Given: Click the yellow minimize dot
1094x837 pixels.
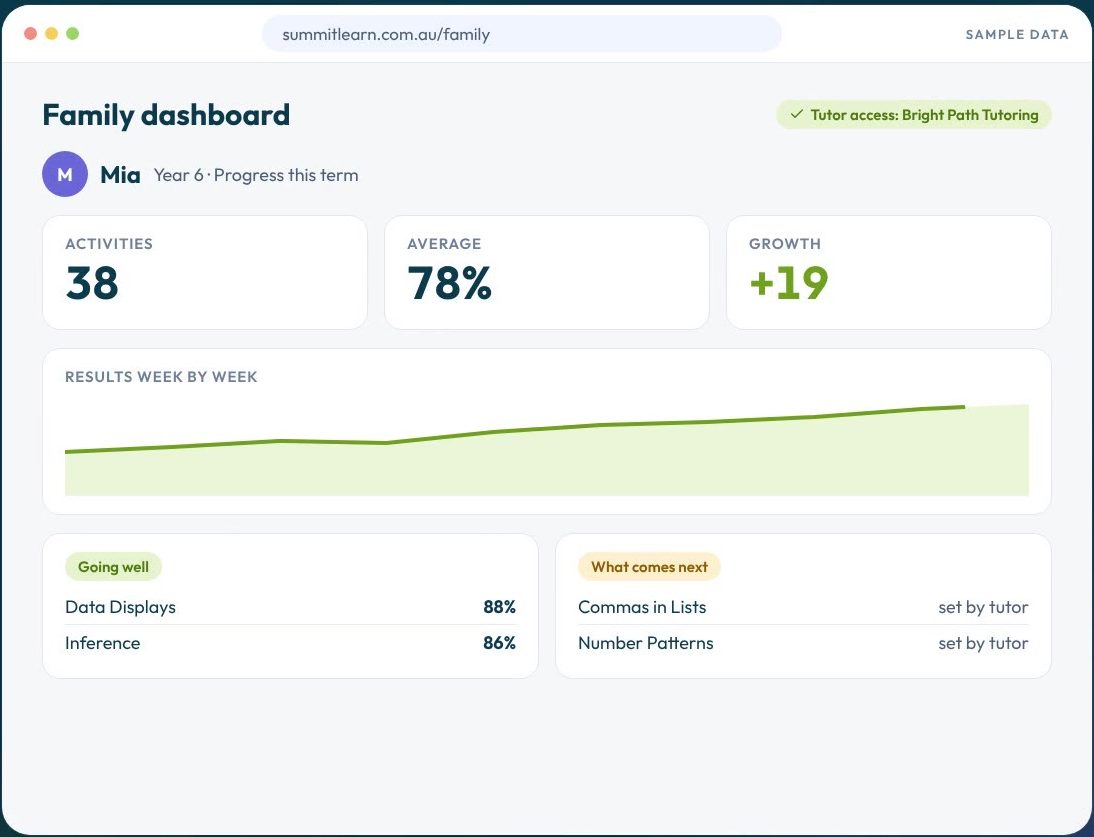Looking at the screenshot, I should 52,33.
